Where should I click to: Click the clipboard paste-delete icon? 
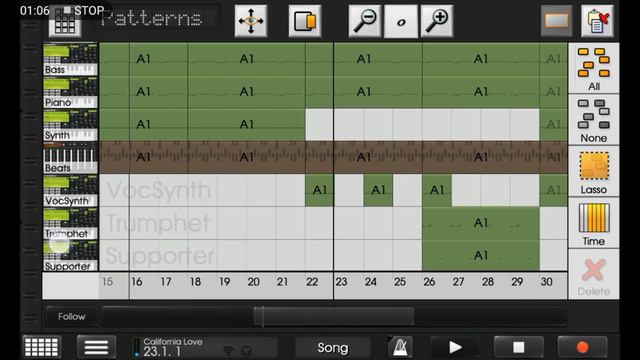(597, 21)
